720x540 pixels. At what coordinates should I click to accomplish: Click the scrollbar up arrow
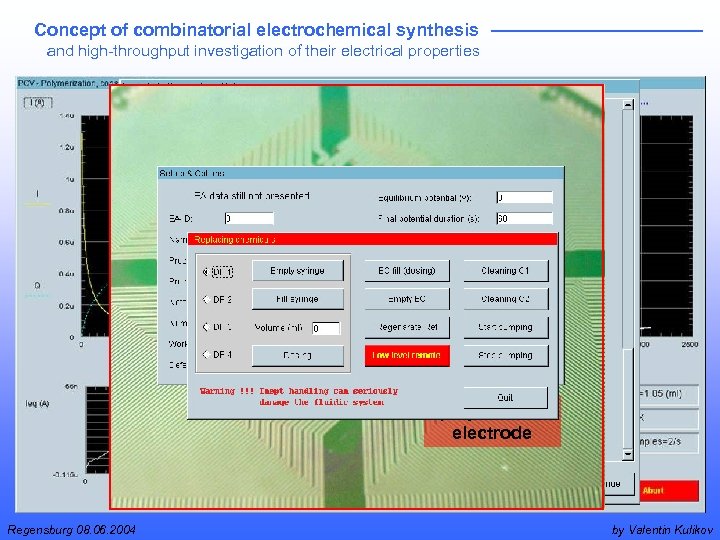[x=627, y=105]
